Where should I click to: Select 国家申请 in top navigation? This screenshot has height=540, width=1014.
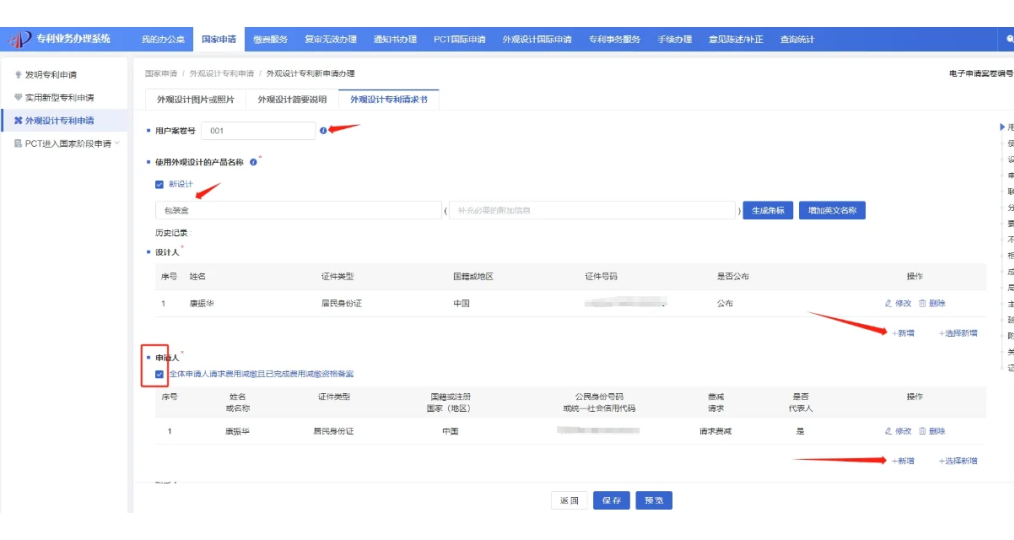click(x=219, y=39)
